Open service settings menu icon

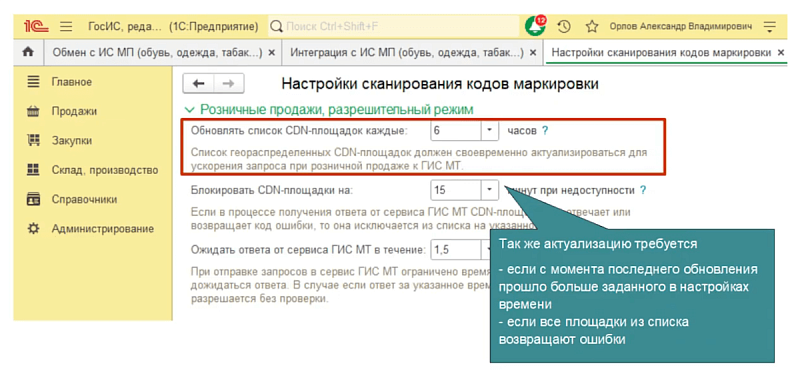point(769,26)
